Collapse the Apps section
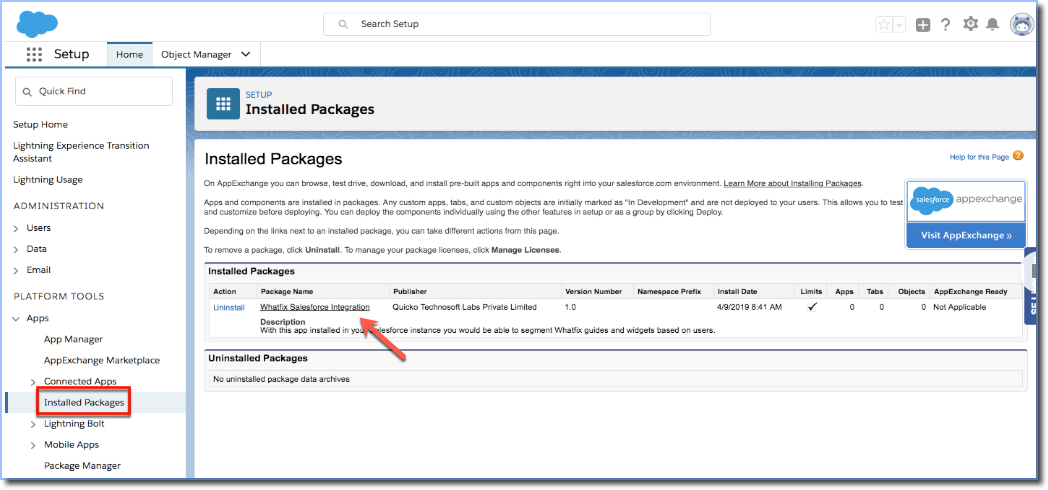This screenshot has height=490, width=1048. (16, 319)
